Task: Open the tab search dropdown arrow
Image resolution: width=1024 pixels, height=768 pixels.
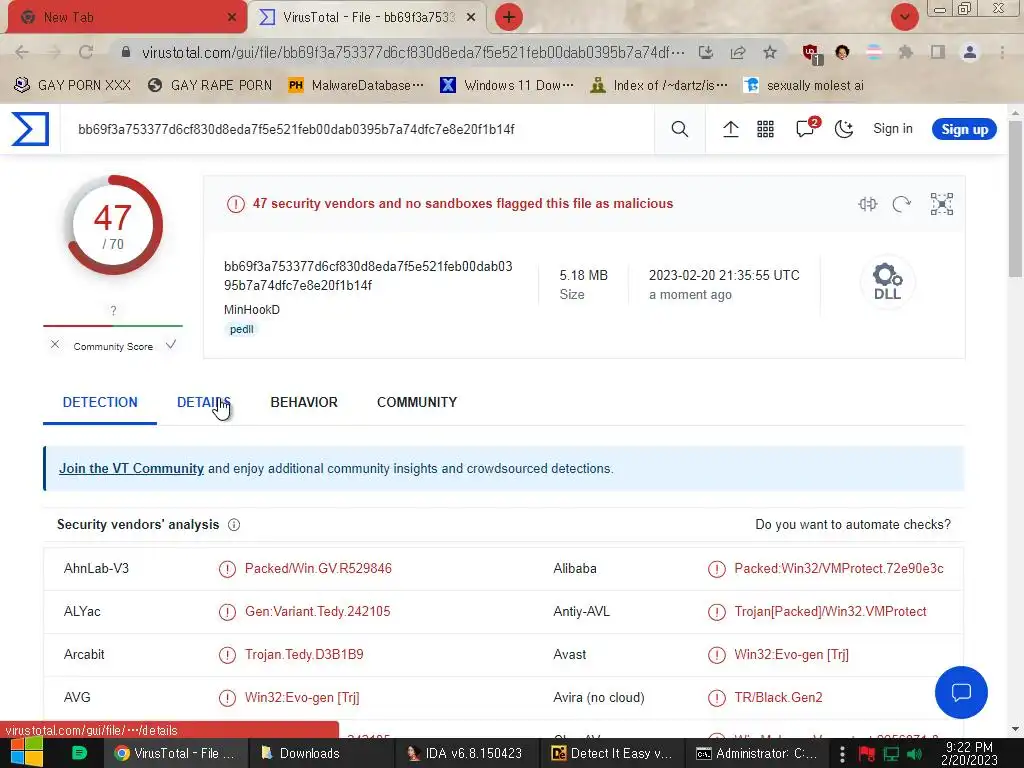Action: point(904,17)
